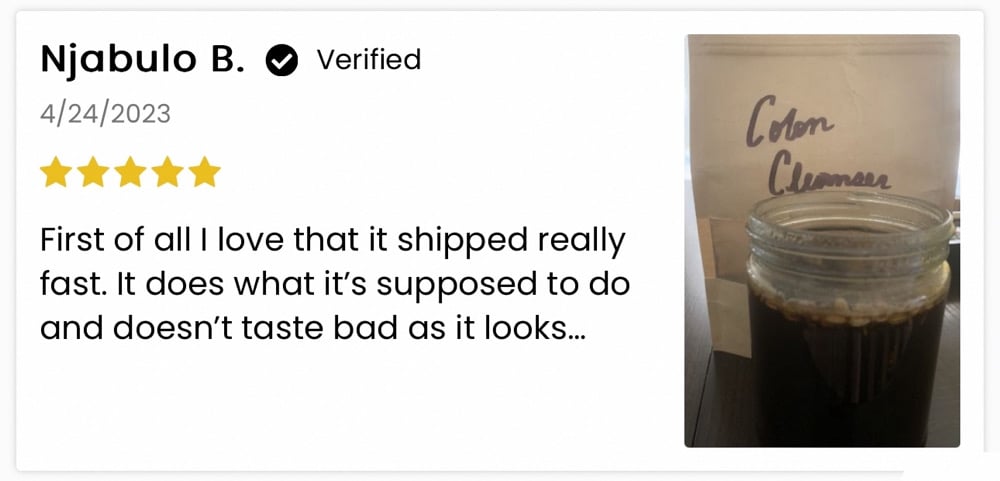Expand the review via trailing ellipsis
Viewport: 1000px width, 481px height.
point(576,330)
